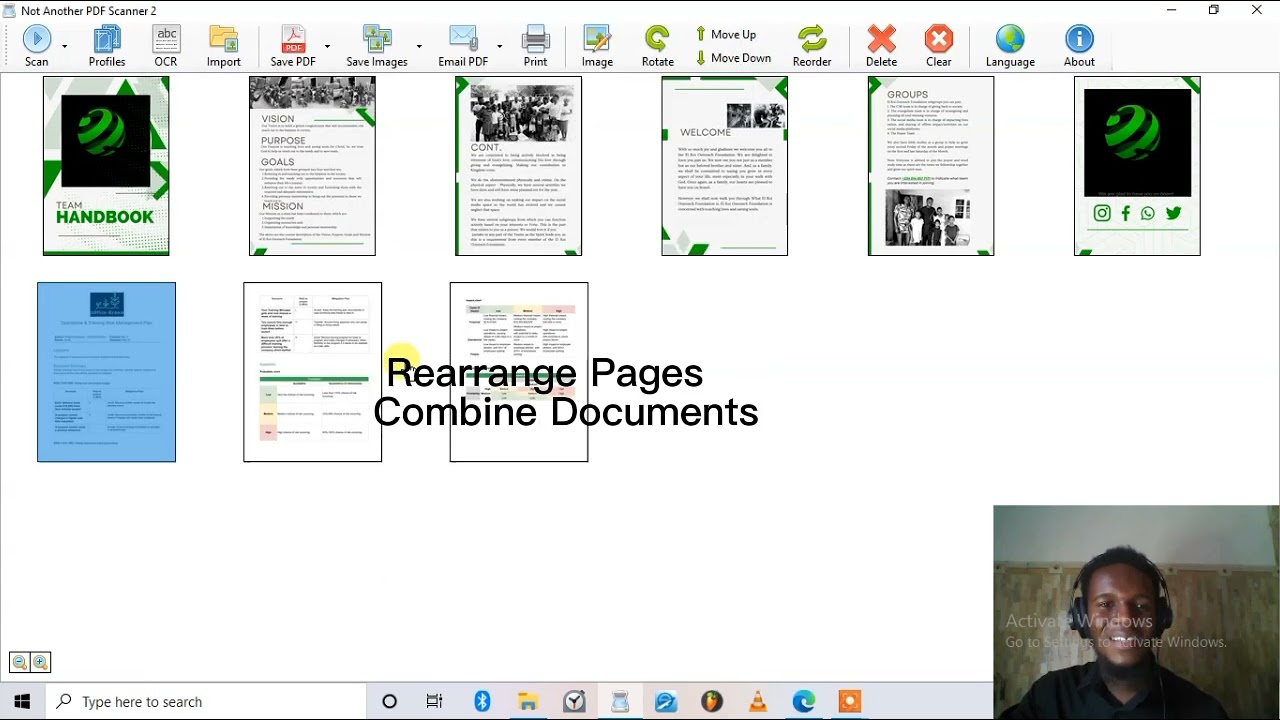Select the Team Handbook cover page
Viewport: 1280px width, 720px height.
pyautogui.click(x=106, y=166)
